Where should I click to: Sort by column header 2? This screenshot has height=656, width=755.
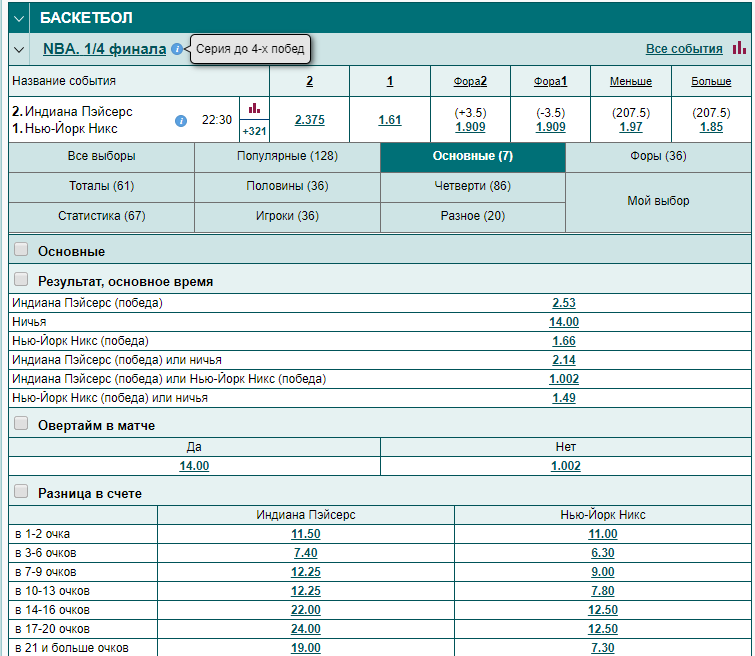pyautogui.click(x=310, y=81)
